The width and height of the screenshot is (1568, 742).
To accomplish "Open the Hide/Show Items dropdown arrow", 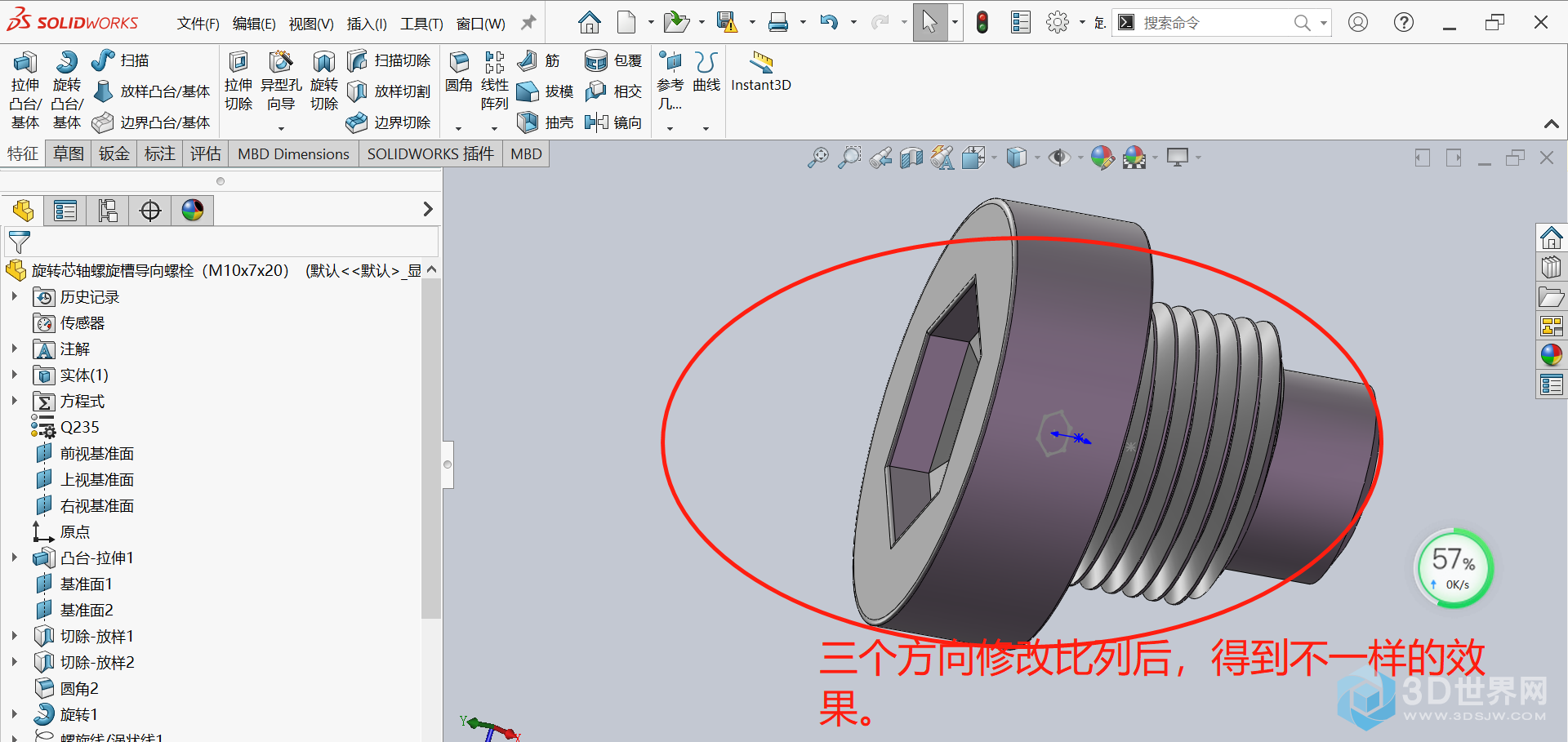I will (x=1080, y=158).
